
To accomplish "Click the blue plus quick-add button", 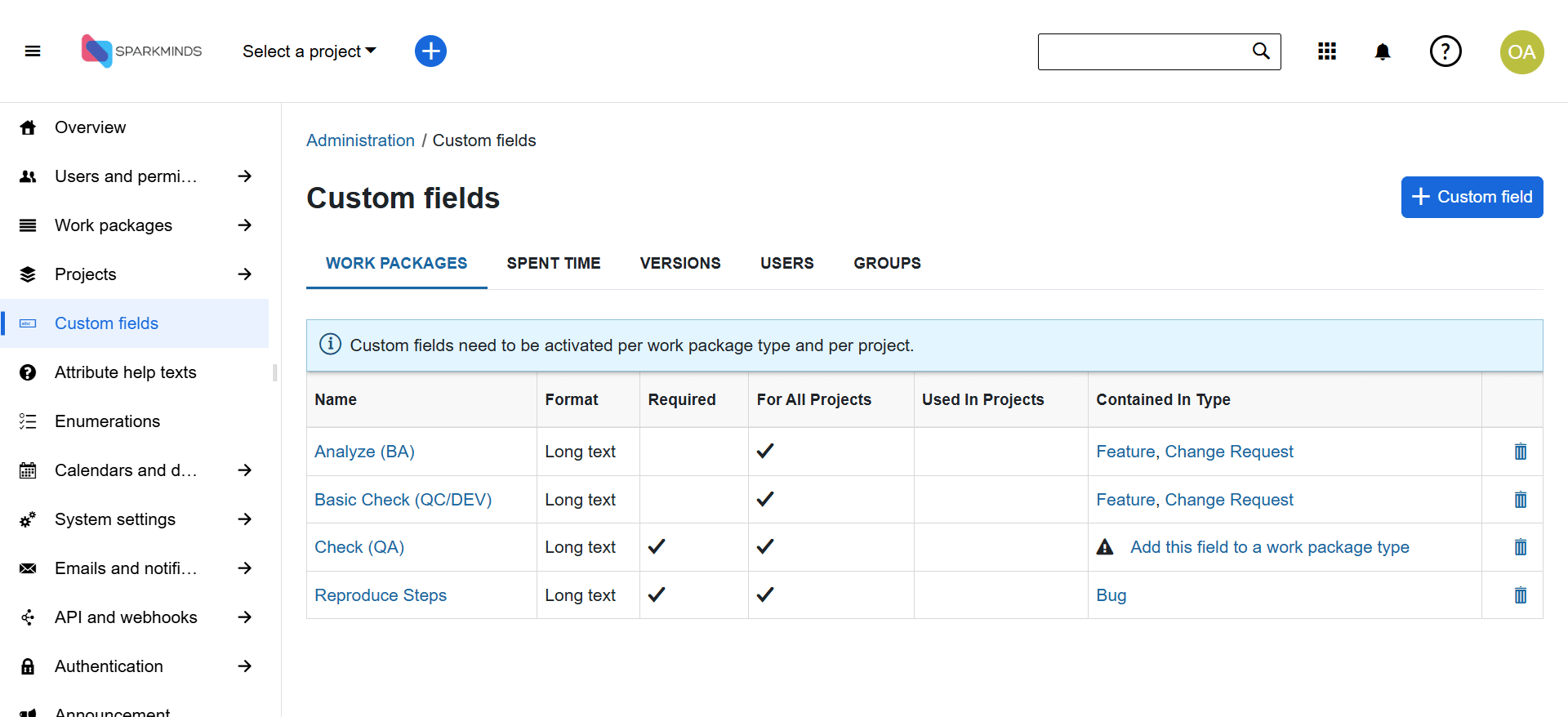I will [430, 51].
